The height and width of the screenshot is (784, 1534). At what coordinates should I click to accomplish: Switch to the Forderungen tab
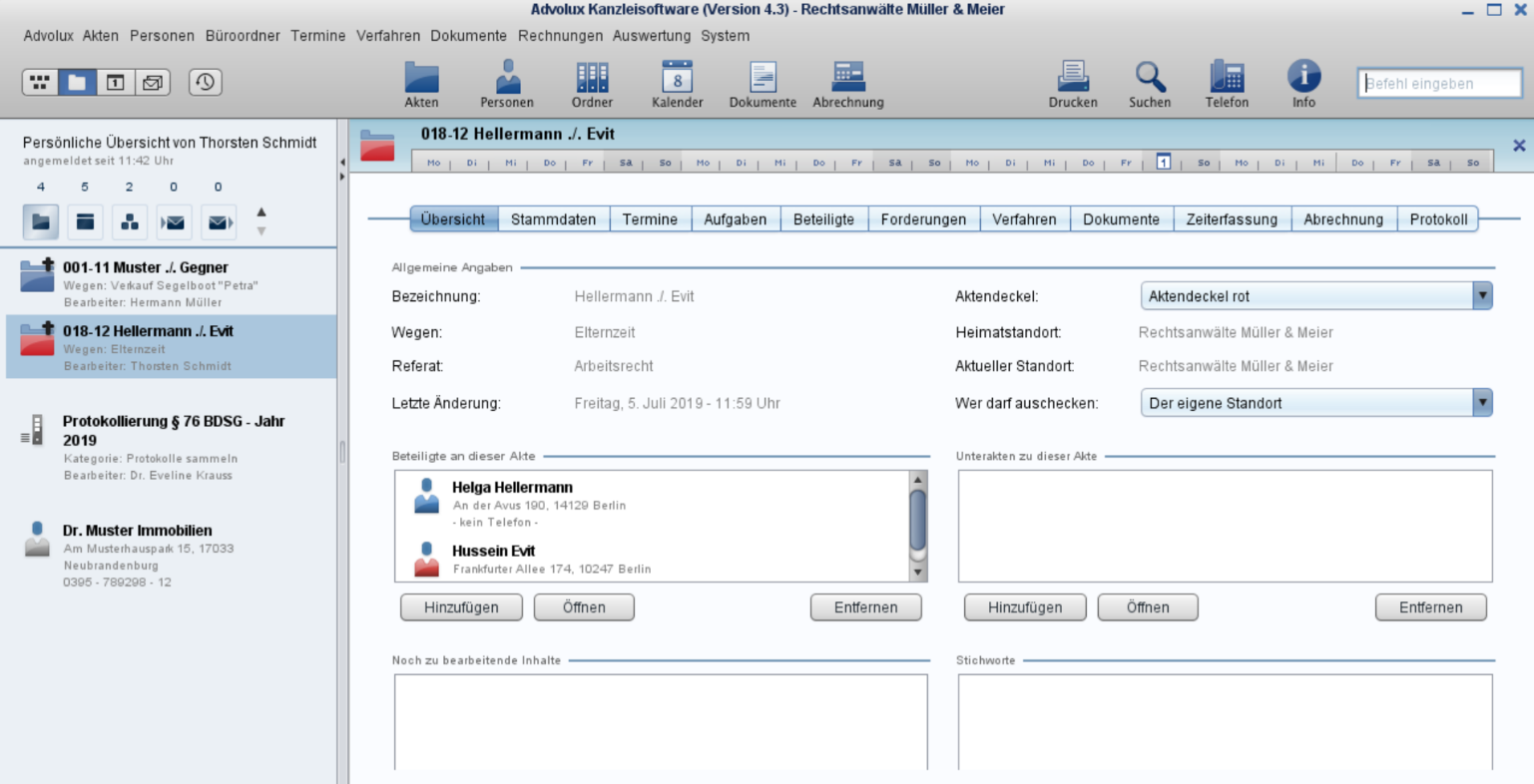pos(924,219)
